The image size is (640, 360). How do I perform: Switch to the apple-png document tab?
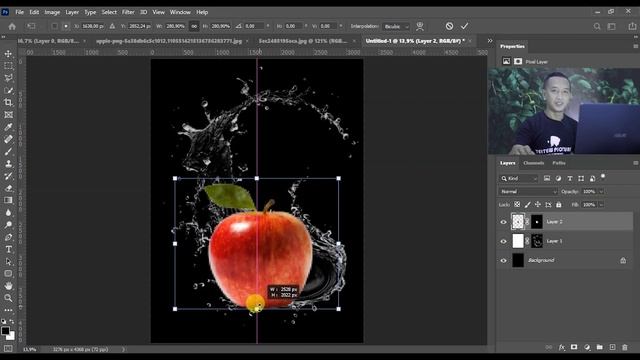tap(169, 41)
